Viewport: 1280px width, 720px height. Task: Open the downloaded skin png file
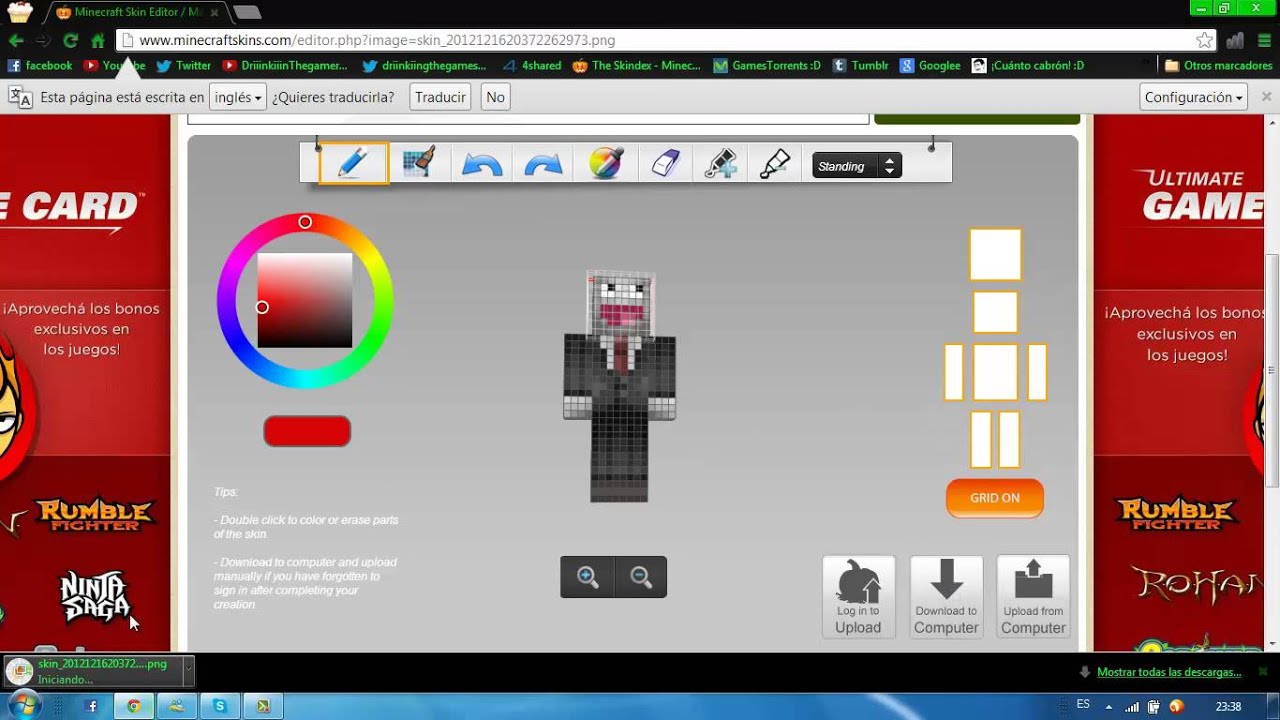tap(92, 671)
